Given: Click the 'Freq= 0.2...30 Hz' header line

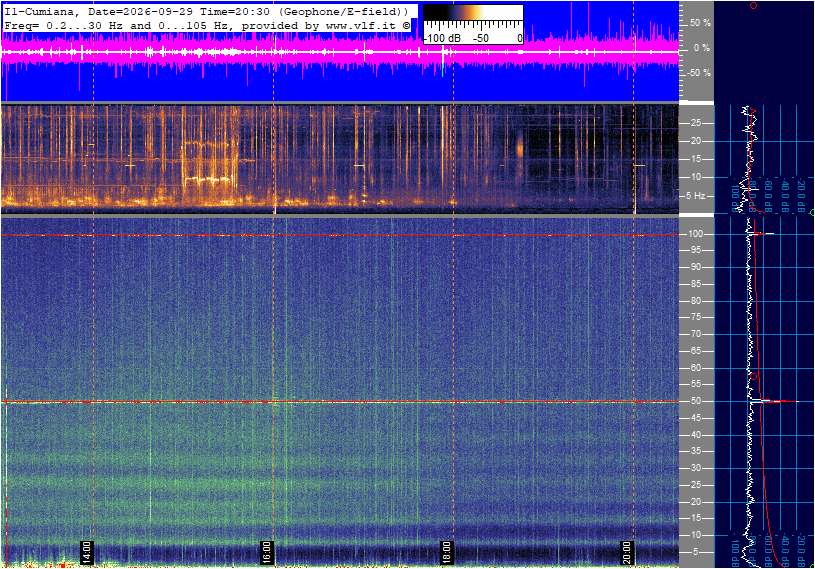Looking at the screenshot, I should pos(207,25).
